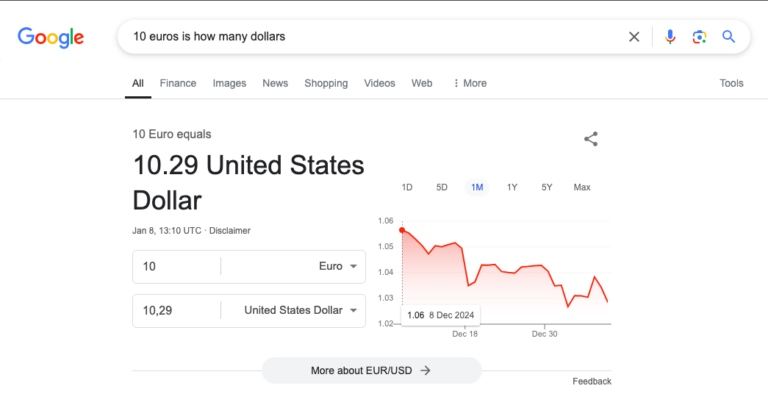Start voice search with microphone icon
The height and width of the screenshot is (405, 768).
click(x=670, y=37)
